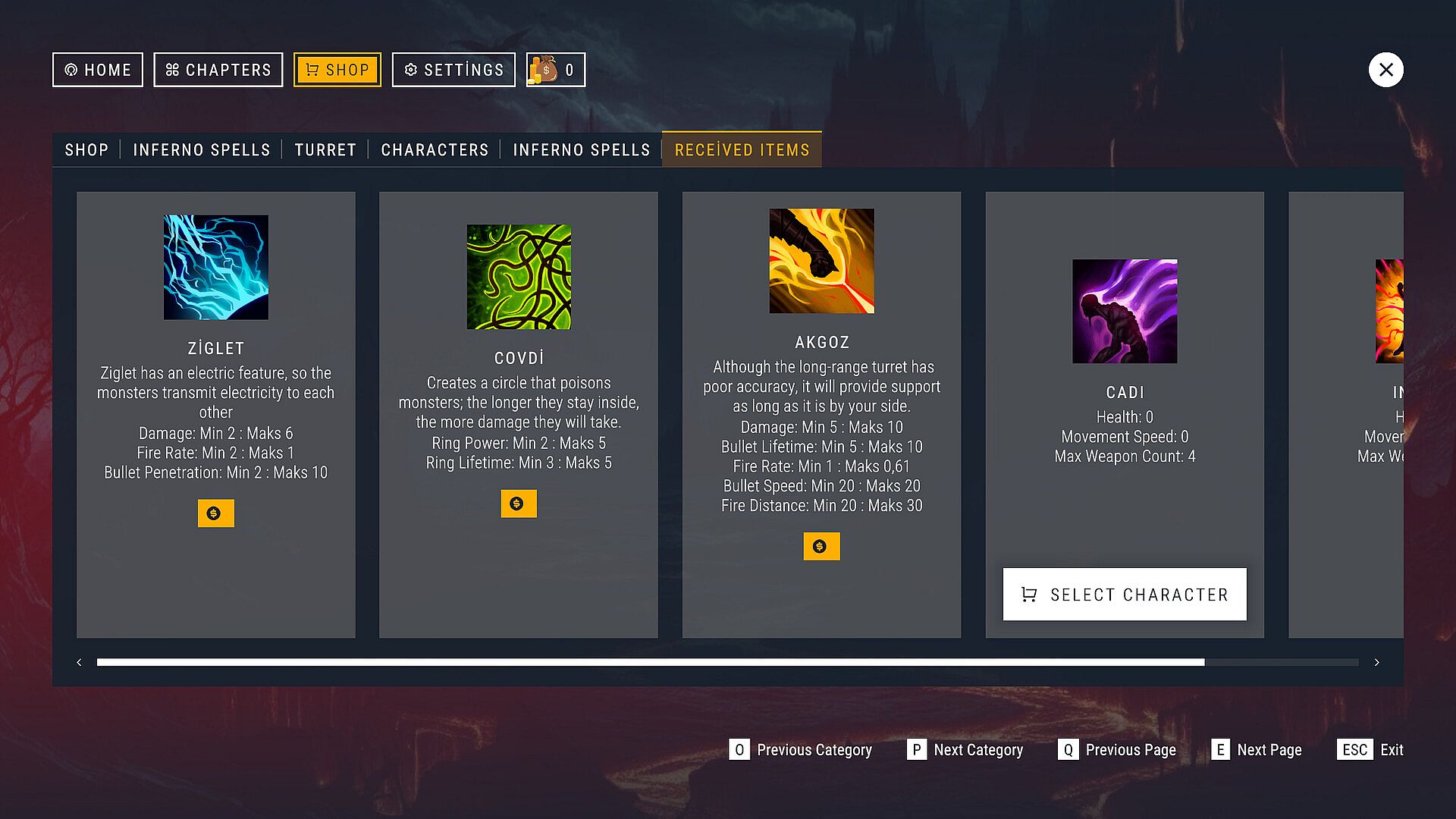Click the partially visible orange character thumbnail
This screenshot has height=819, width=1456.
click(x=1389, y=311)
